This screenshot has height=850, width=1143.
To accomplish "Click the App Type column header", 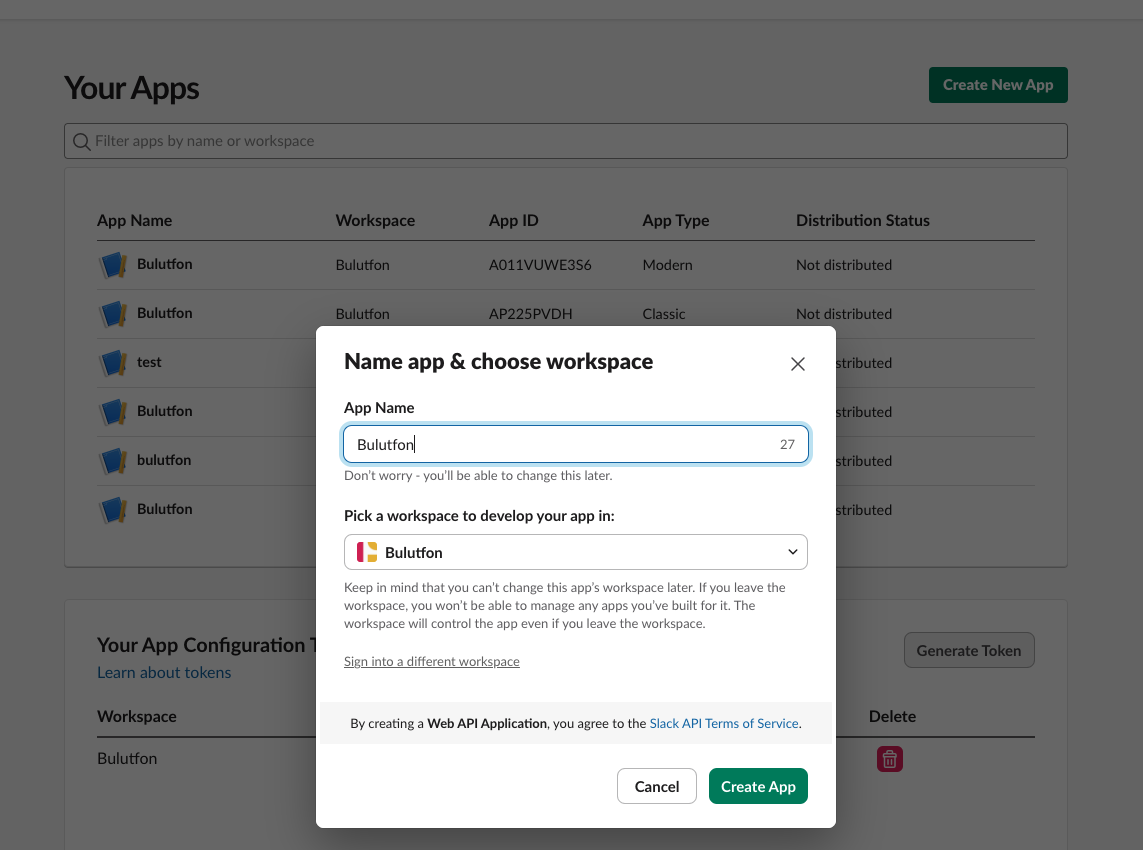I will (676, 220).
